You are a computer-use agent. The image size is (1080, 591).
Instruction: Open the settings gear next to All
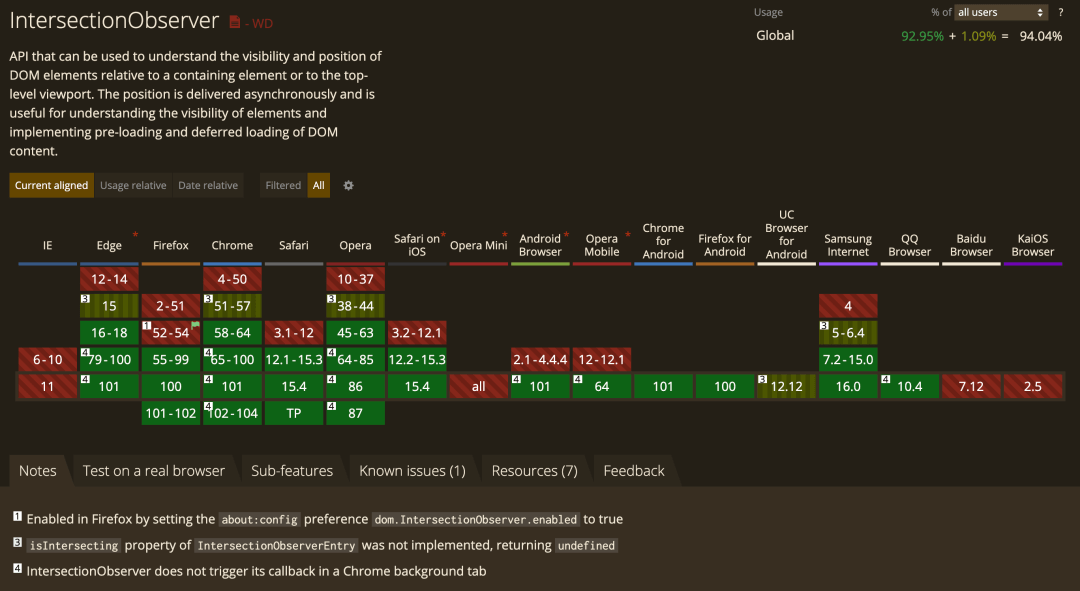tap(349, 185)
